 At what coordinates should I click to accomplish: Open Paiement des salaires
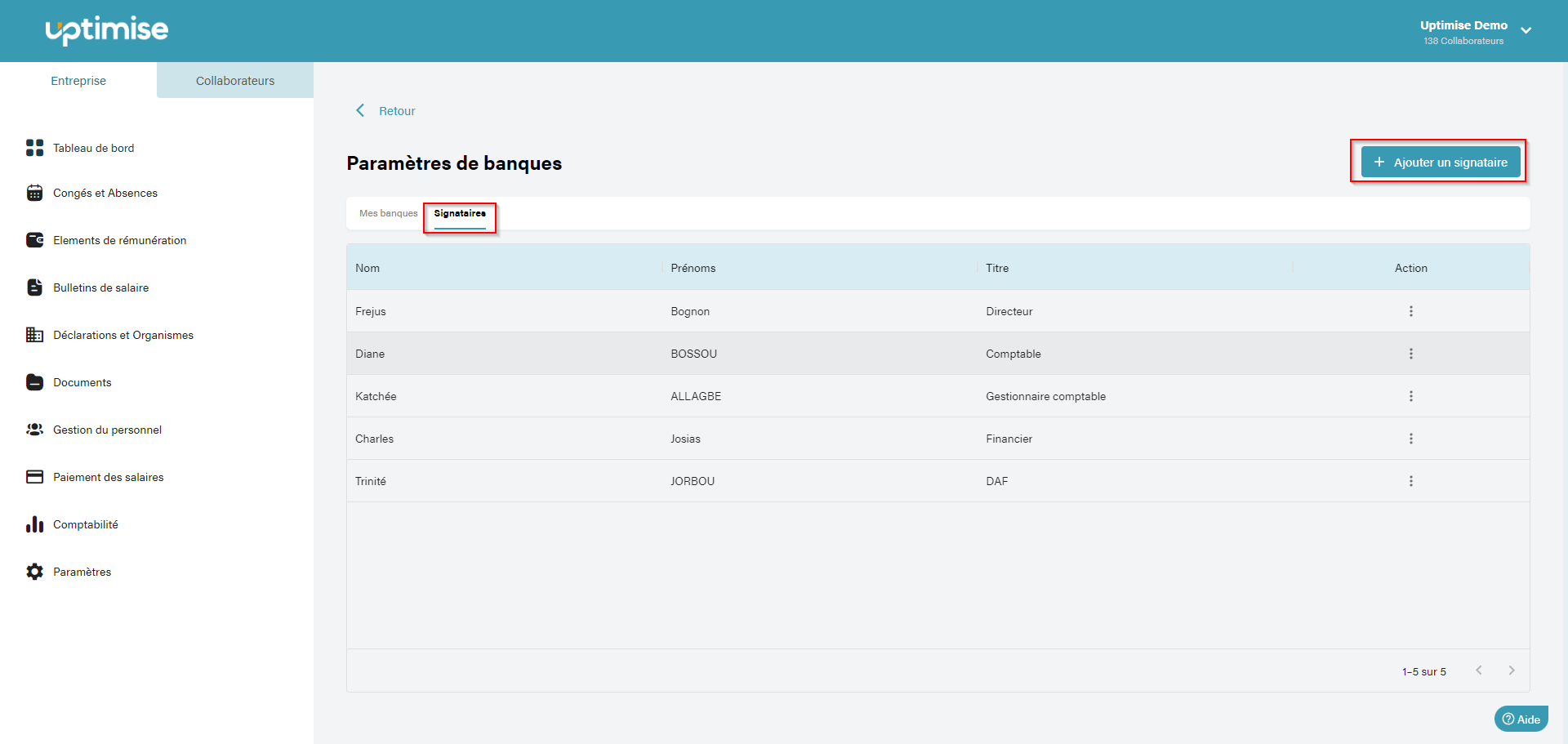click(x=108, y=477)
